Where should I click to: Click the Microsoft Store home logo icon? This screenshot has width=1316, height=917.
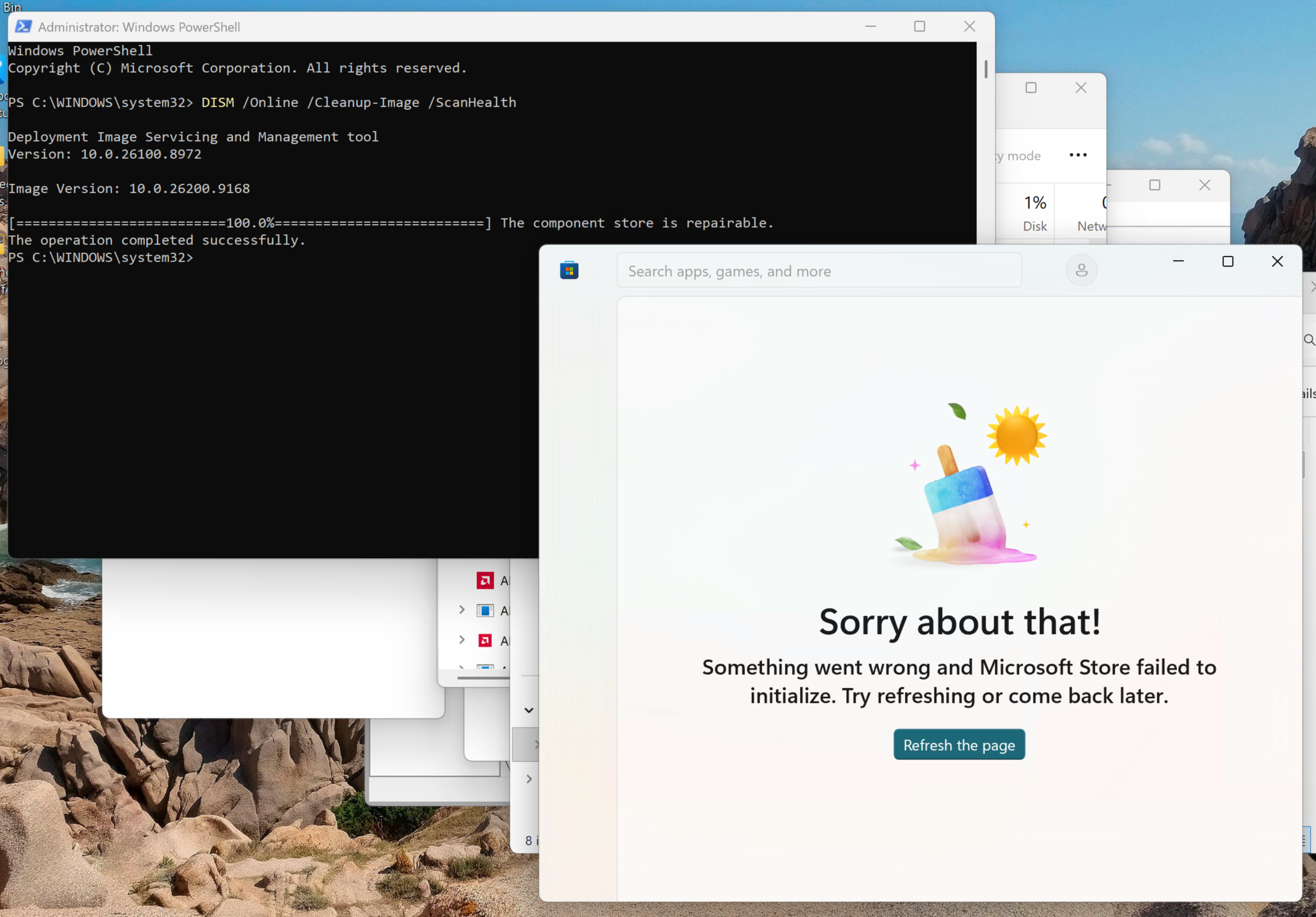click(569, 271)
